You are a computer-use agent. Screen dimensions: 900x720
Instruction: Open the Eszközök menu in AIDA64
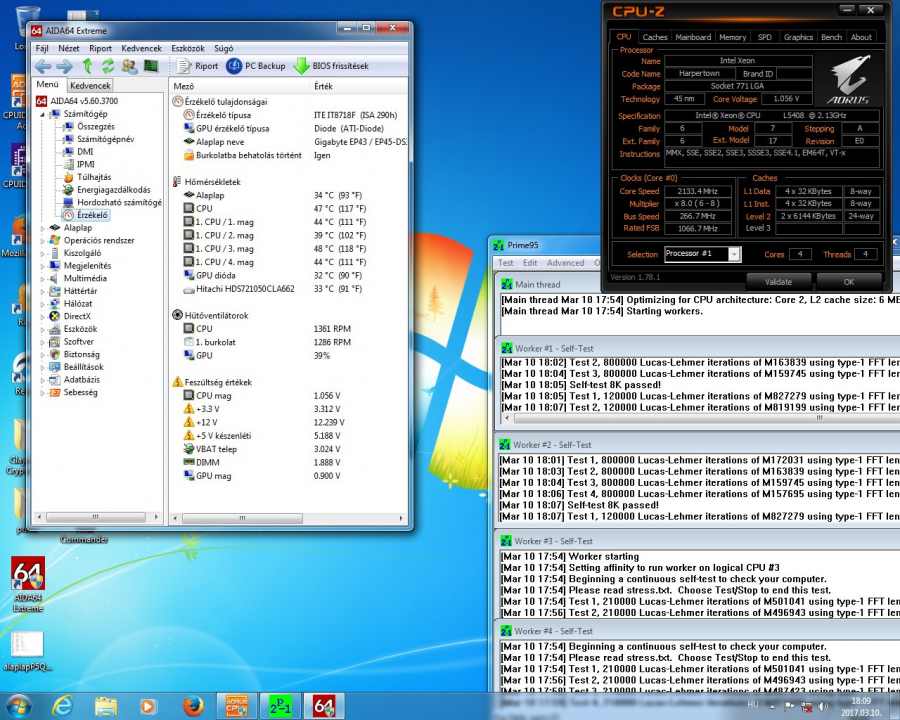tap(188, 48)
